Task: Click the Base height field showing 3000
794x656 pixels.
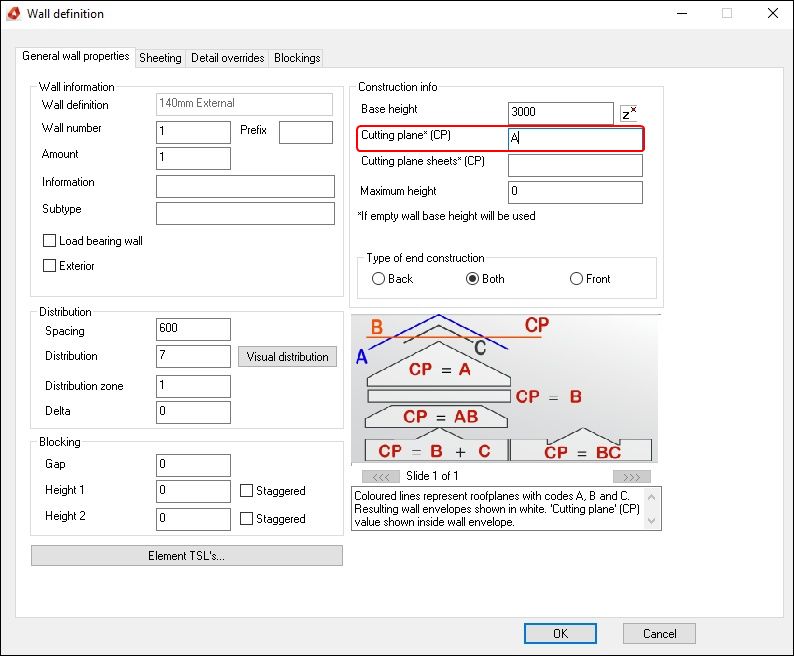Action: [x=561, y=113]
